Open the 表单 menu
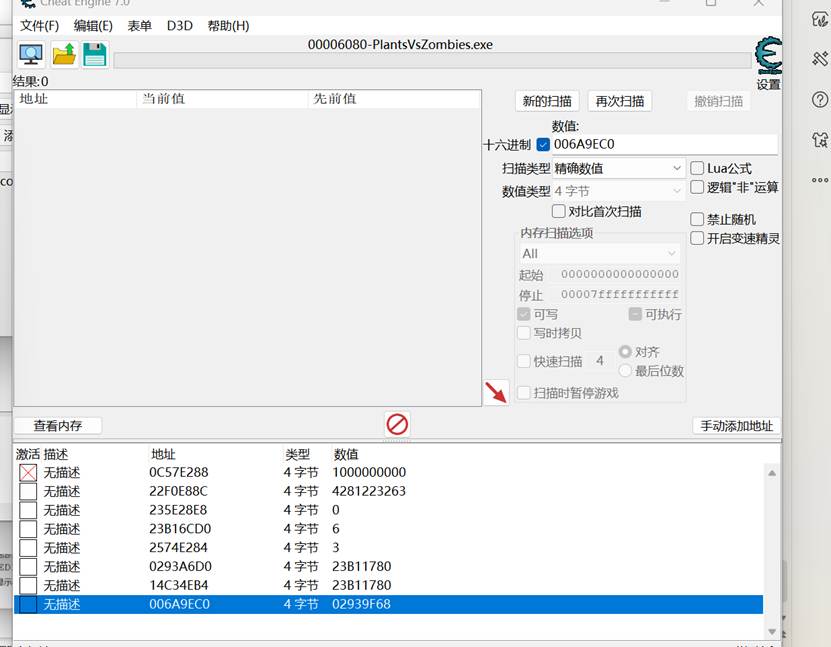This screenshot has height=647, width=831. coord(139,25)
